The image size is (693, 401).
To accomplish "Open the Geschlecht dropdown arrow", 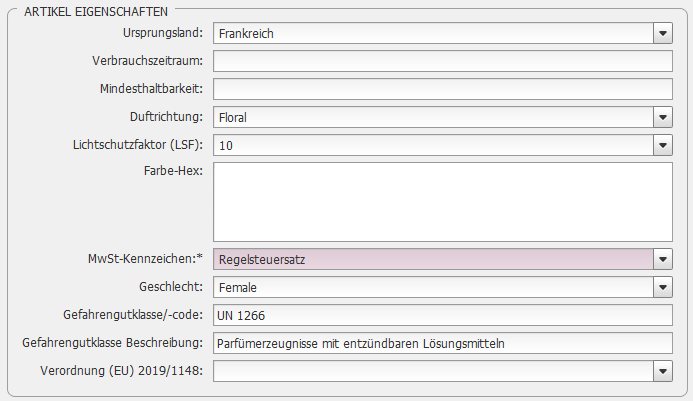I will pos(663,287).
